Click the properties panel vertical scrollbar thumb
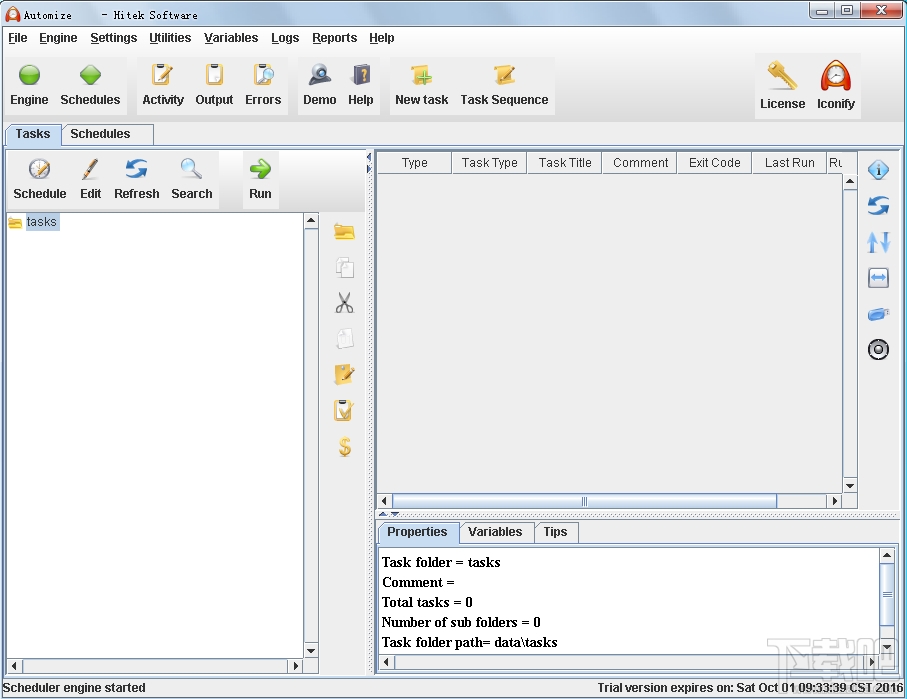The image size is (907, 699). tap(887, 594)
